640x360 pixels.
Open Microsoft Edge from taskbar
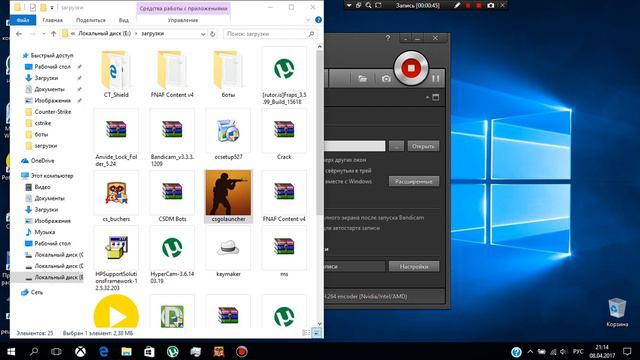(103, 351)
